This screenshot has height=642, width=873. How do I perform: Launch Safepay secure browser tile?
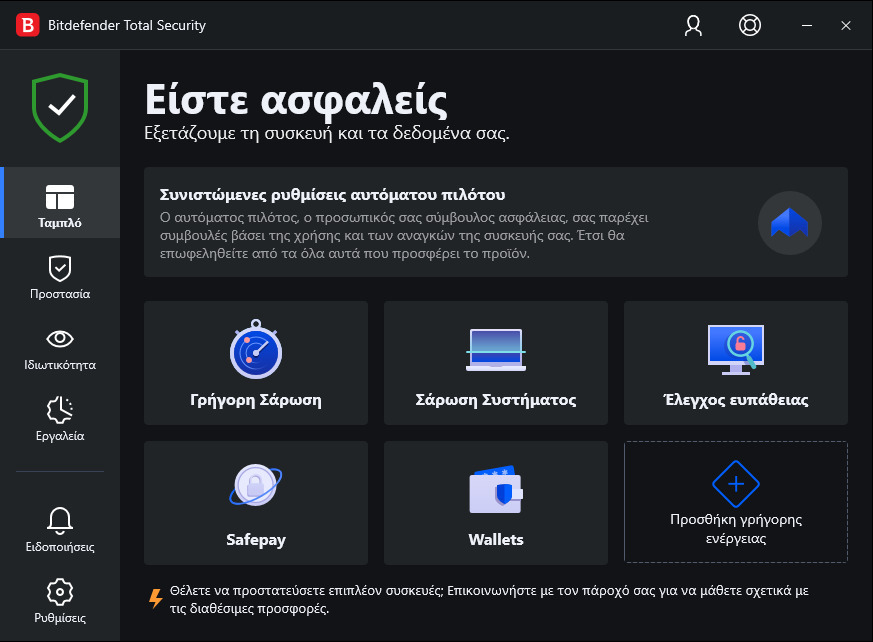click(x=256, y=503)
